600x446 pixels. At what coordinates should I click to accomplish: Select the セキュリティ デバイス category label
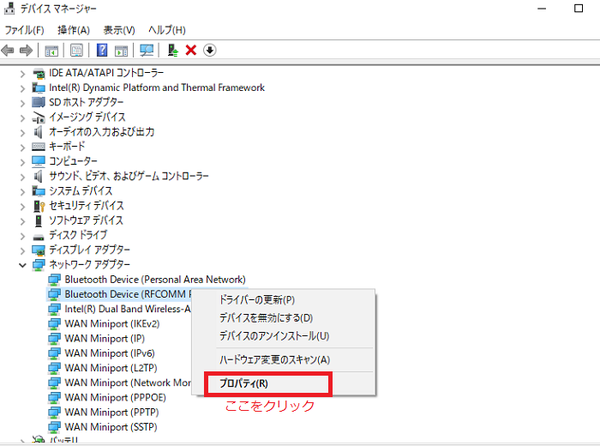[x=86, y=206]
